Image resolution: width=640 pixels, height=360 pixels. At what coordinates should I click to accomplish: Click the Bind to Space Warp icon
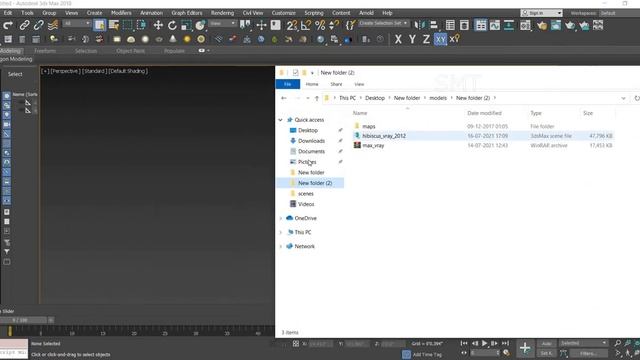pyautogui.click(x=53, y=25)
